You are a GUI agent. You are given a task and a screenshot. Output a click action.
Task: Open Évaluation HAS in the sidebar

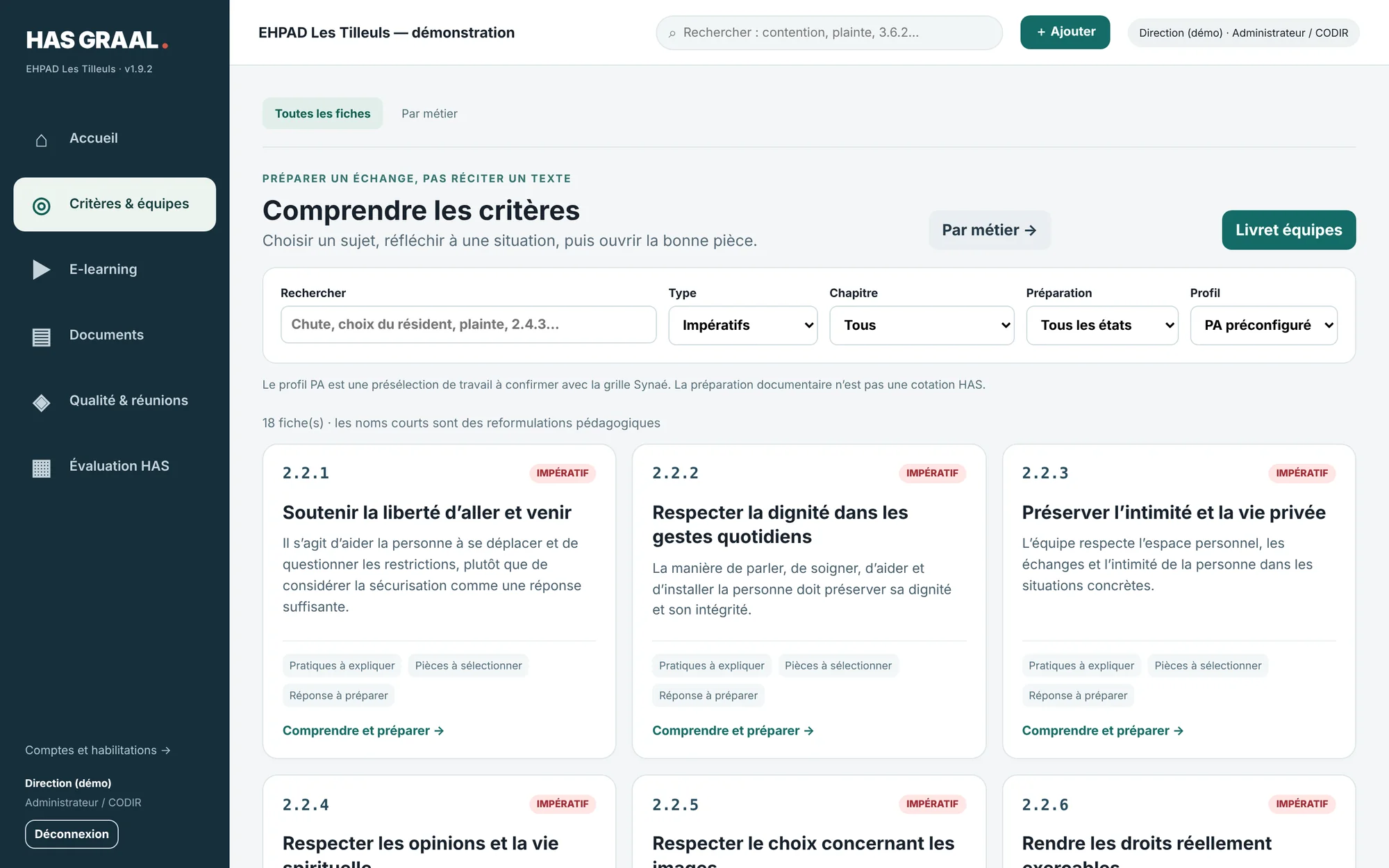coord(115,466)
